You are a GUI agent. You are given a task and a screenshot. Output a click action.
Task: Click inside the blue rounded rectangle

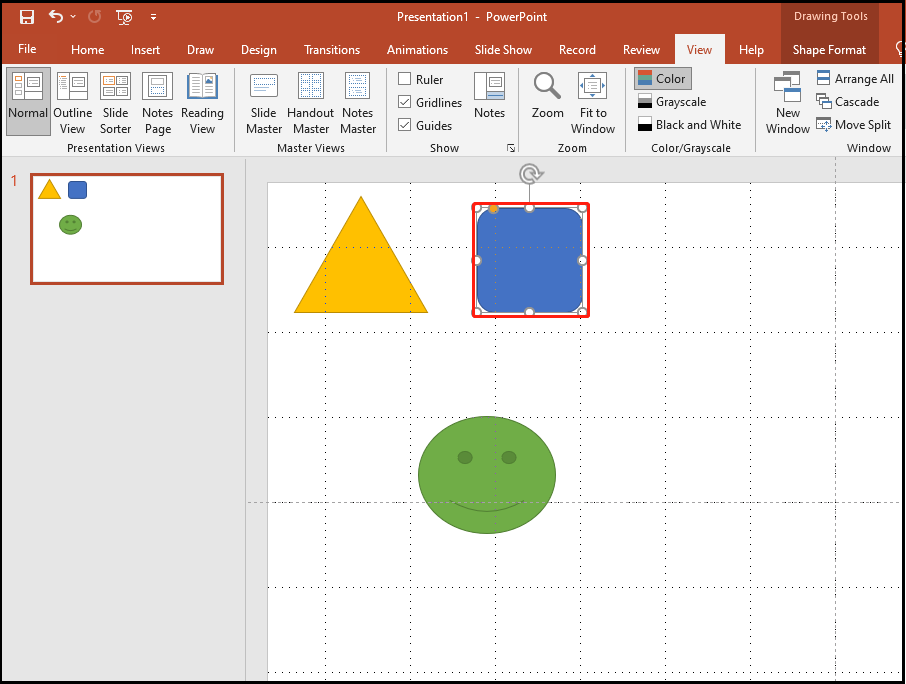click(x=529, y=261)
